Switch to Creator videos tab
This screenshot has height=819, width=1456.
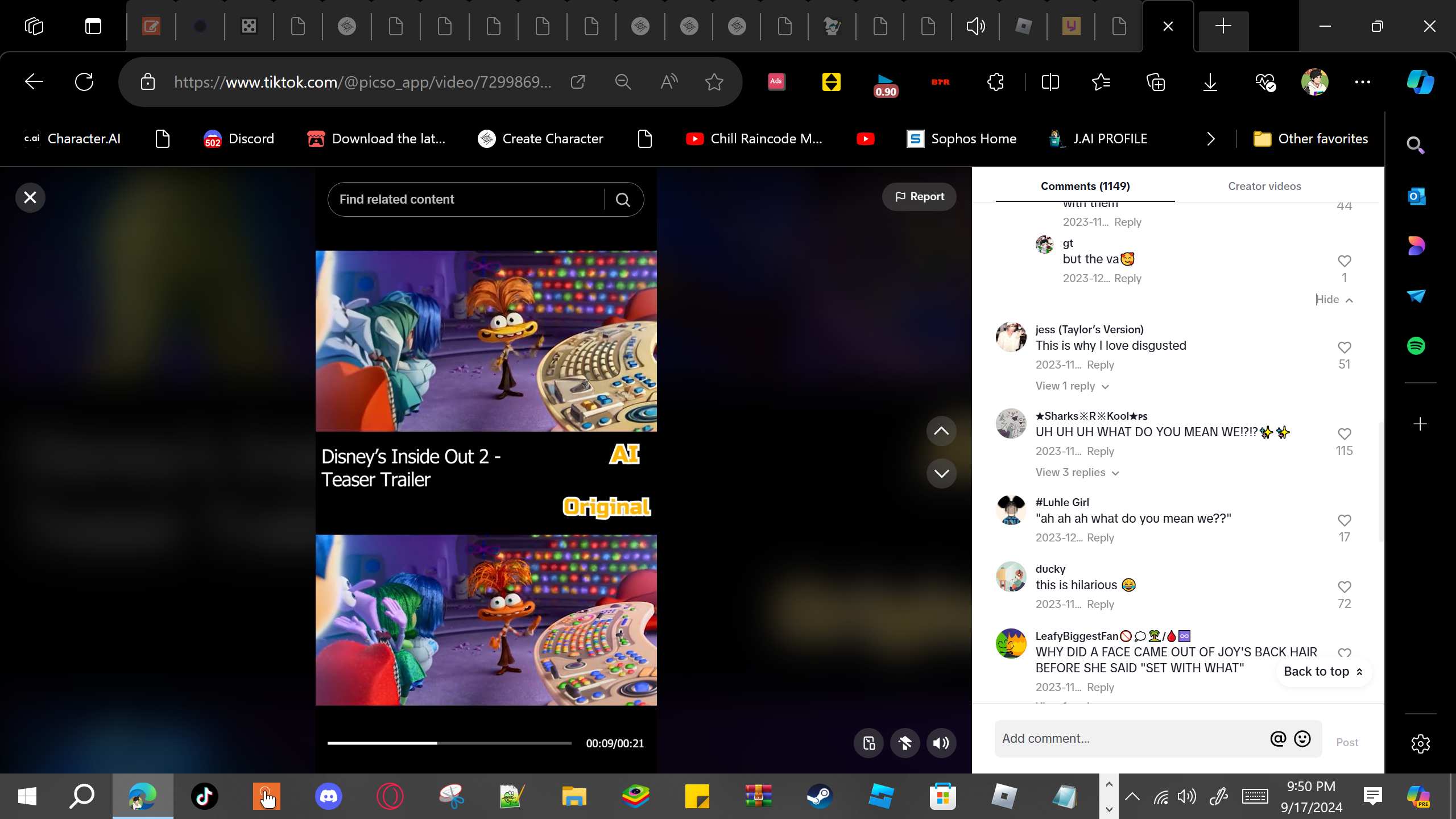pyautogui.click(x=1264, y=186)
